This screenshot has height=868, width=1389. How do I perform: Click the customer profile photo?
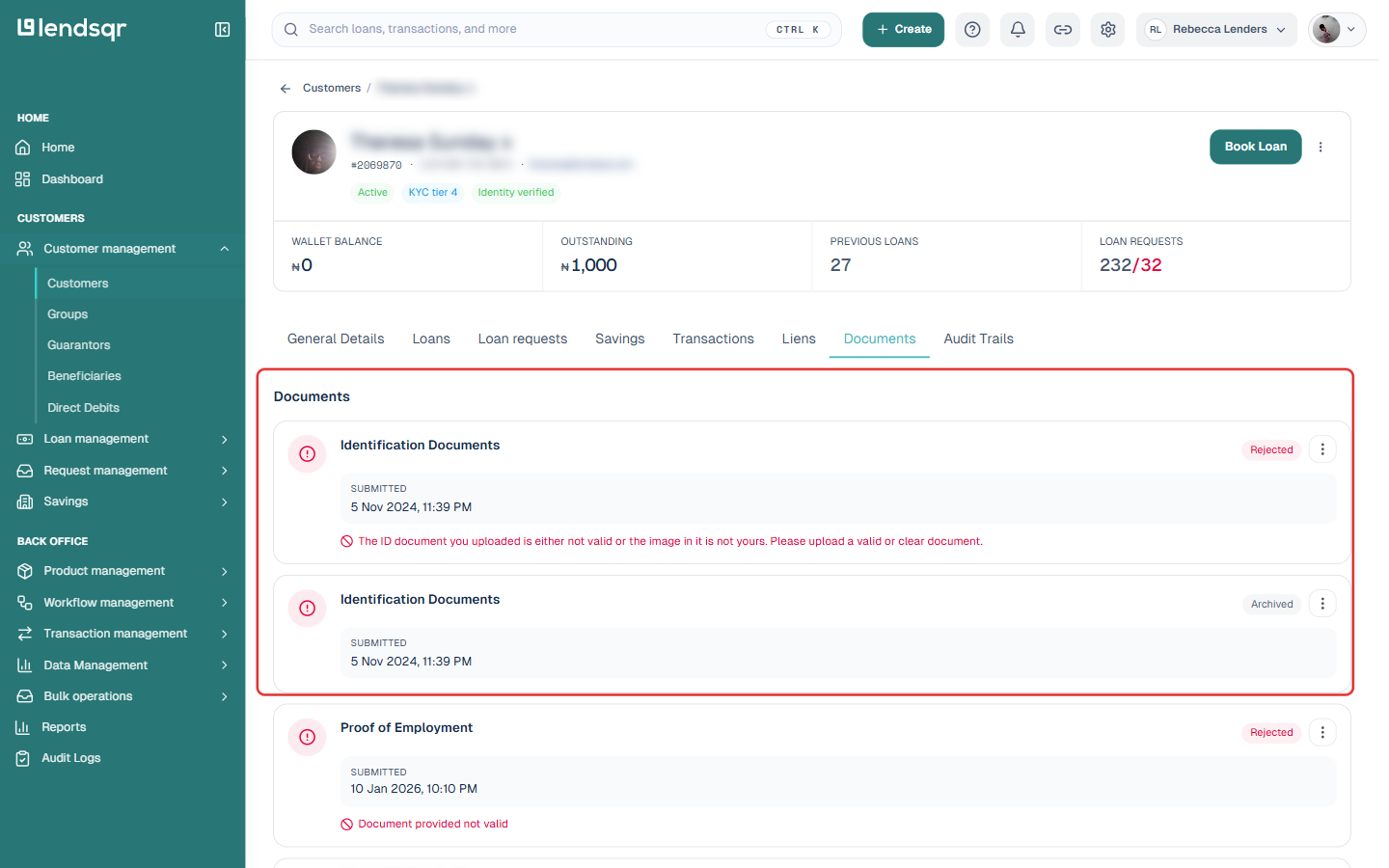point(314,152)
